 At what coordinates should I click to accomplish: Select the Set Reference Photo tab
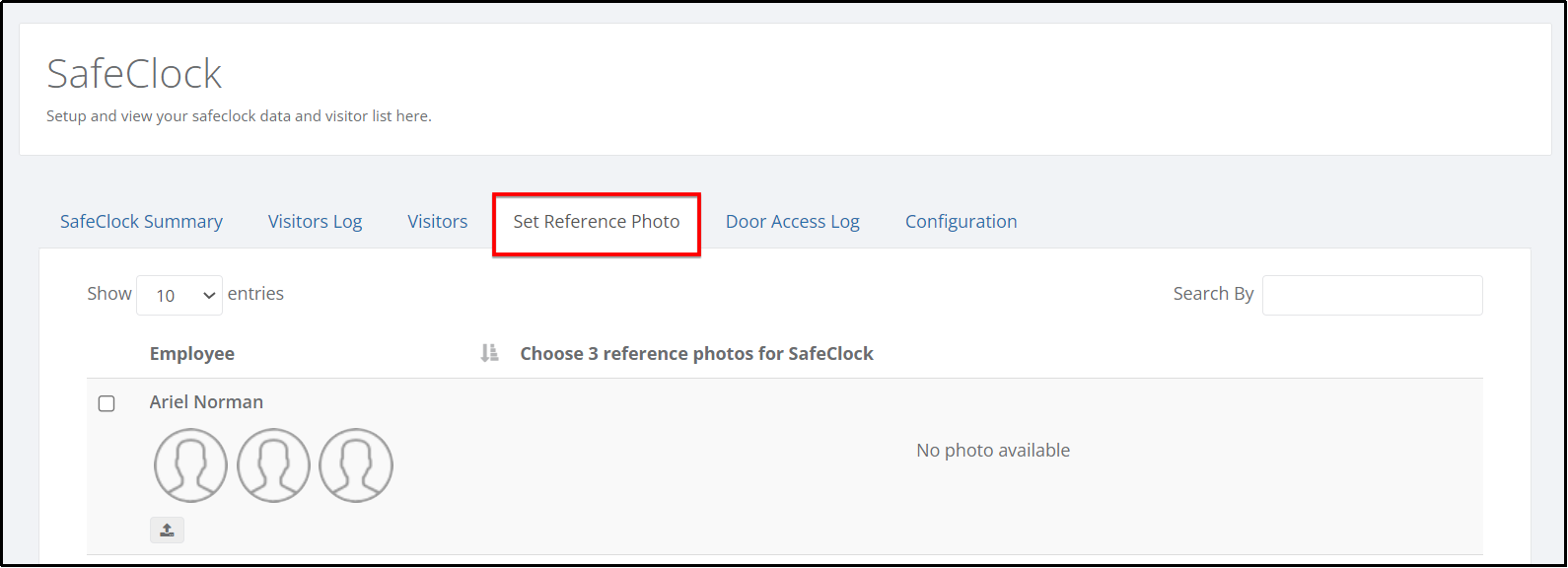tap(597, 222)
